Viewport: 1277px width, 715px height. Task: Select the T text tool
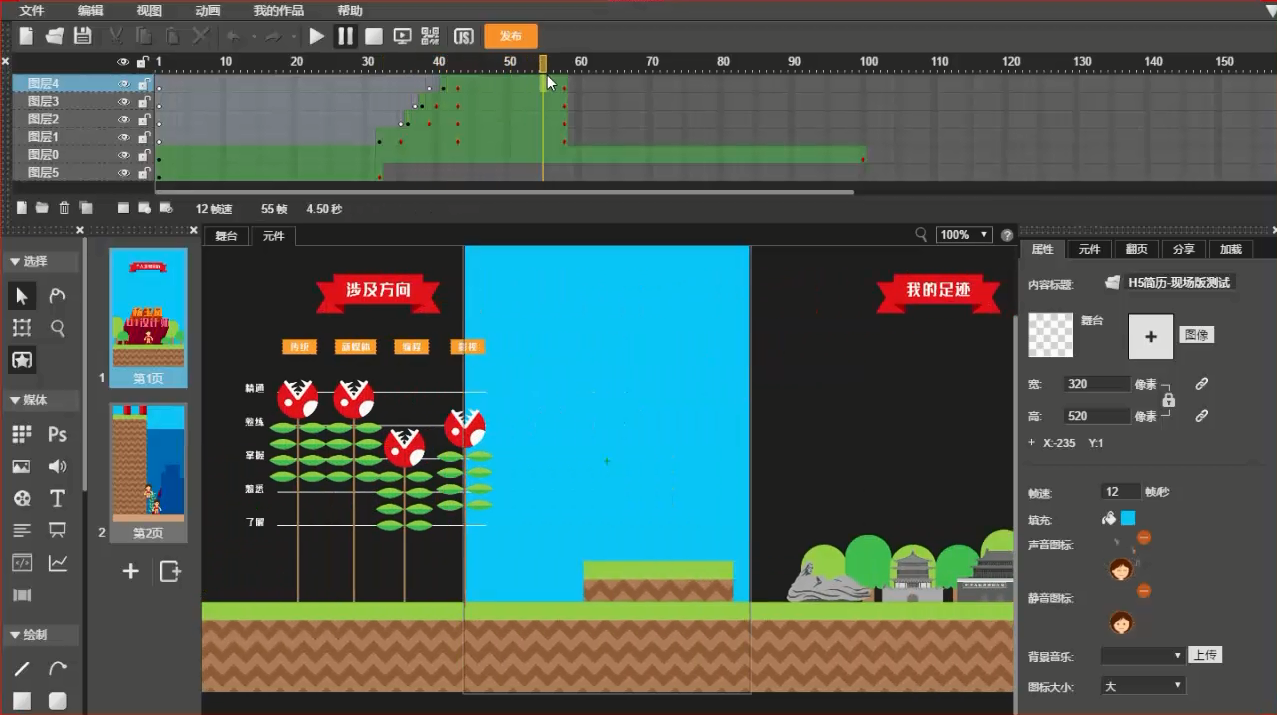[58, 498]
